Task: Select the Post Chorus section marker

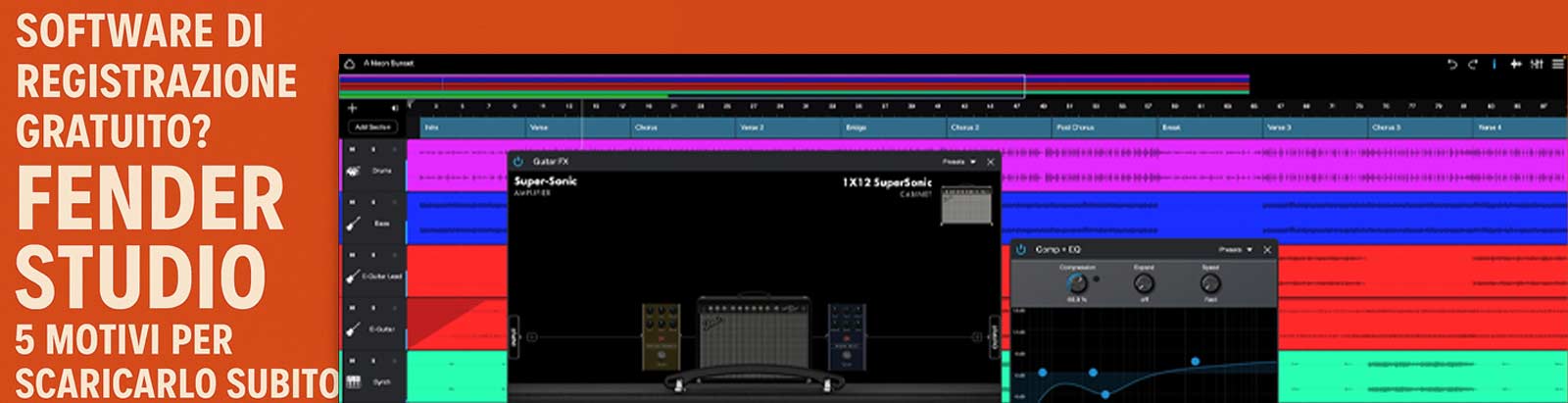Action: coord(1105,127)
